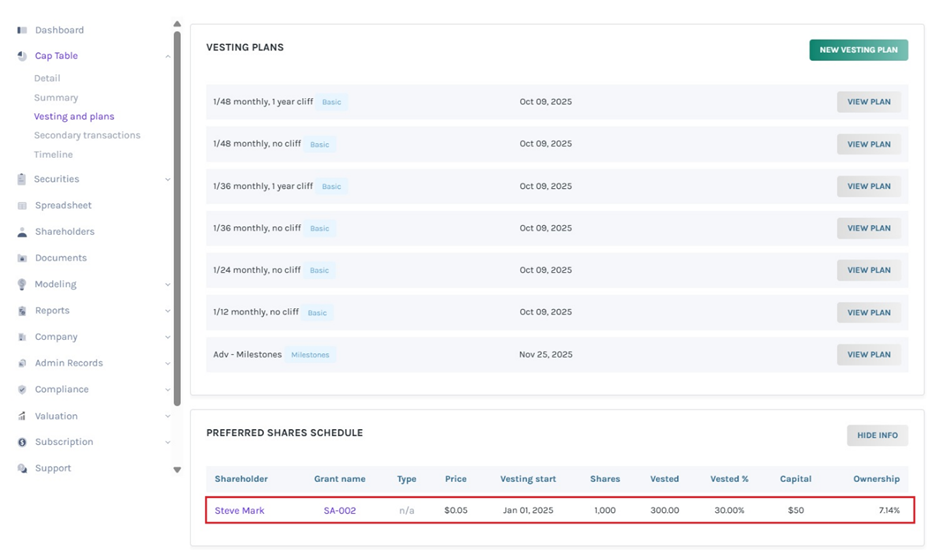View the Adv - Milestones plan
The width and height of the screenshot is (934, 550).
click(868, 354)
